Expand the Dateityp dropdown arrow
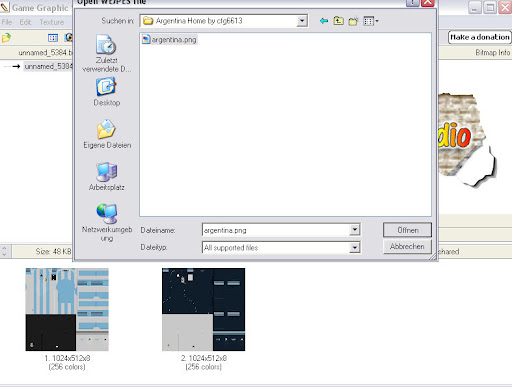 (354, 248)
